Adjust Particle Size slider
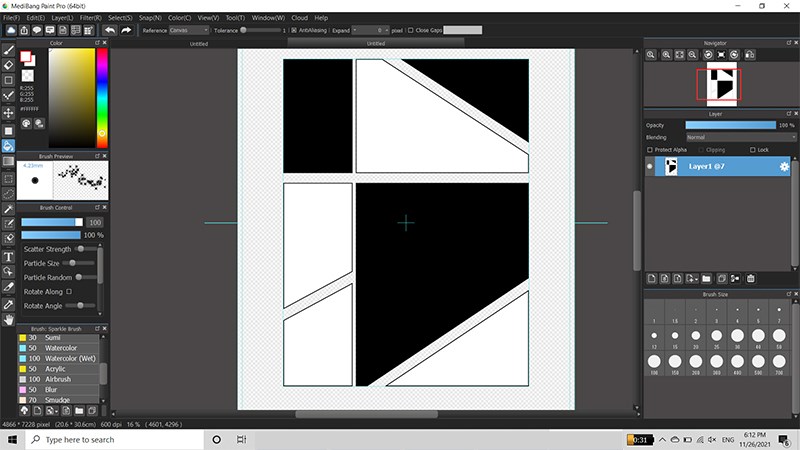 click(x=79, y=263)
